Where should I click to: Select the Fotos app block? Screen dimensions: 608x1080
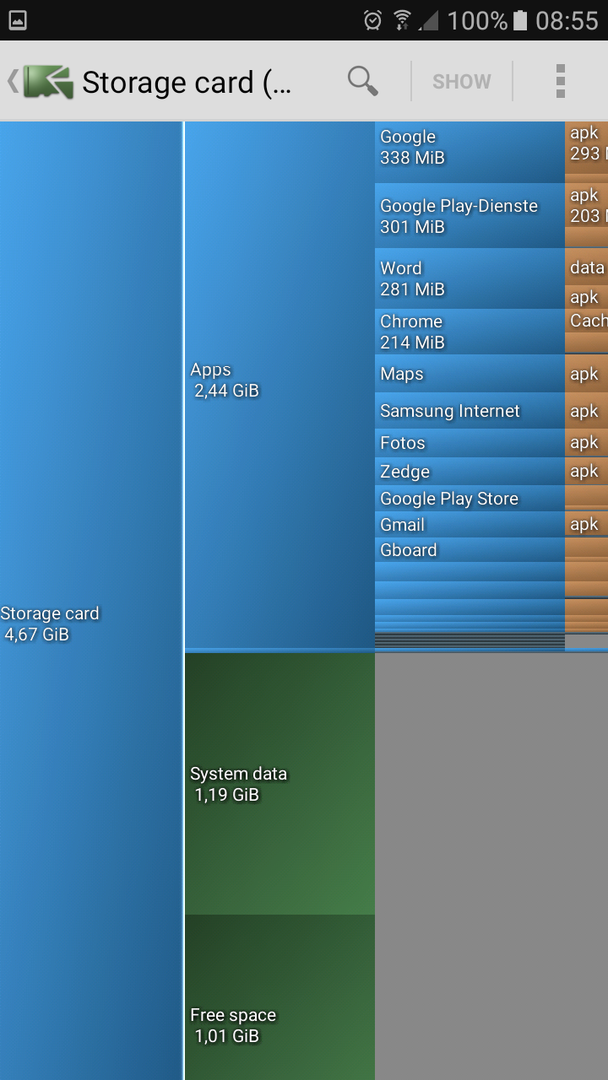470,443
